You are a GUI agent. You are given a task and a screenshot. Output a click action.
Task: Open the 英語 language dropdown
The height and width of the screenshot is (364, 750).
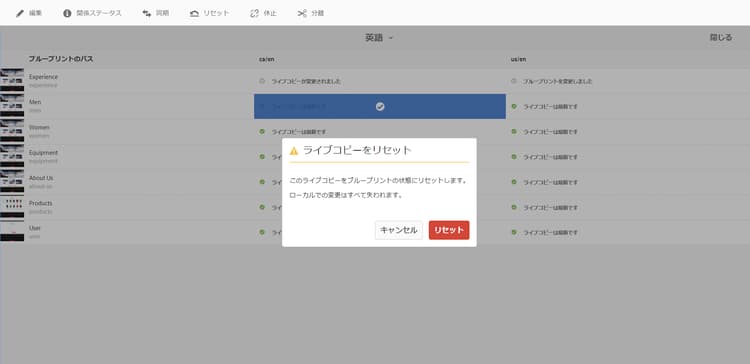coord(379,38)
